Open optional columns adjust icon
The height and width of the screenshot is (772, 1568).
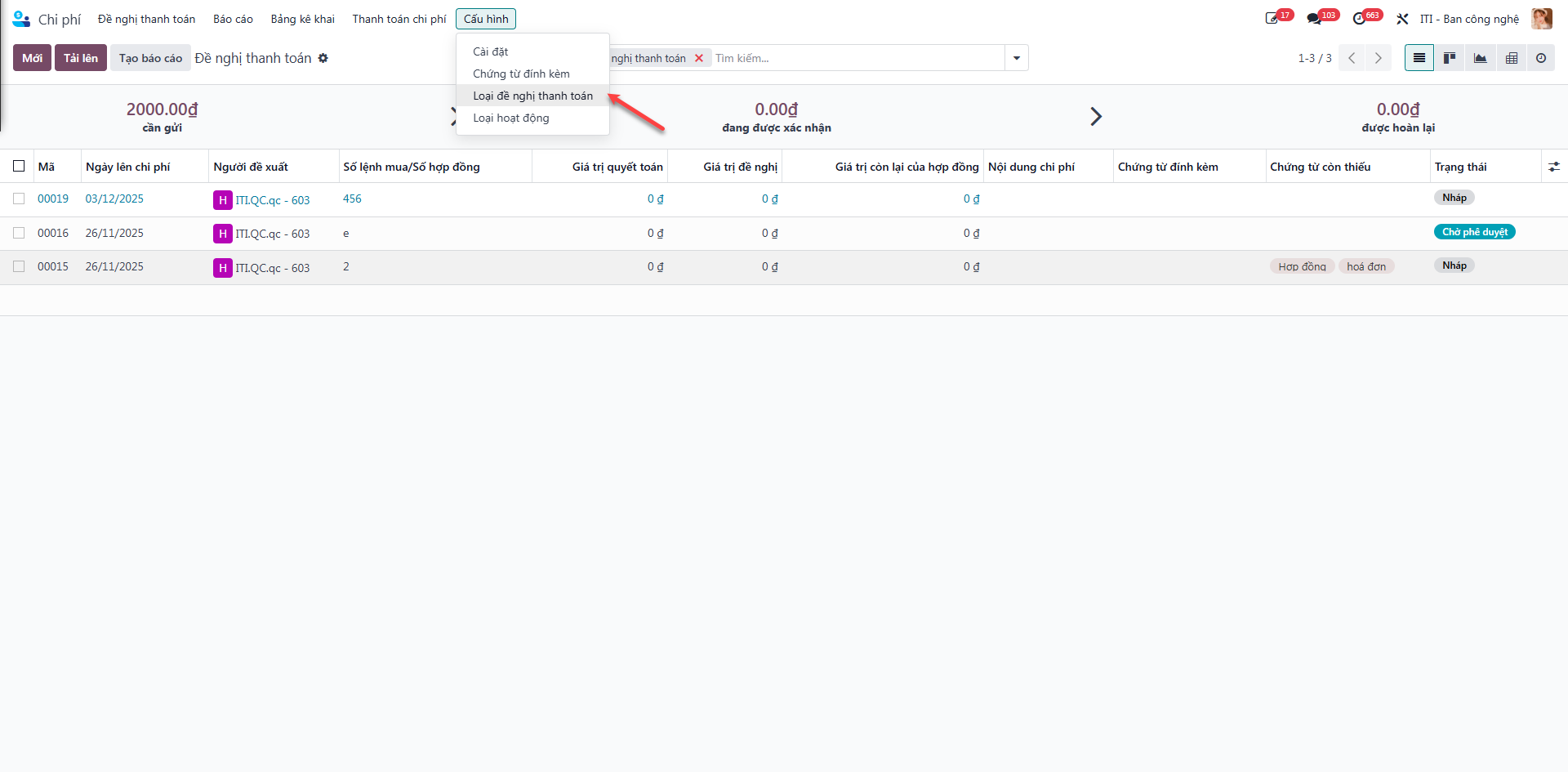[1553, 167]
